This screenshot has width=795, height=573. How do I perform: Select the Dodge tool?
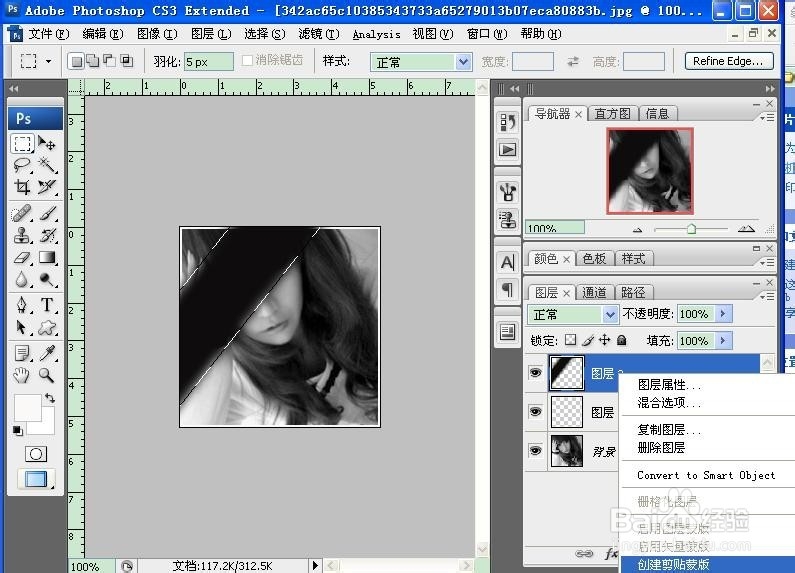[47, 279]
